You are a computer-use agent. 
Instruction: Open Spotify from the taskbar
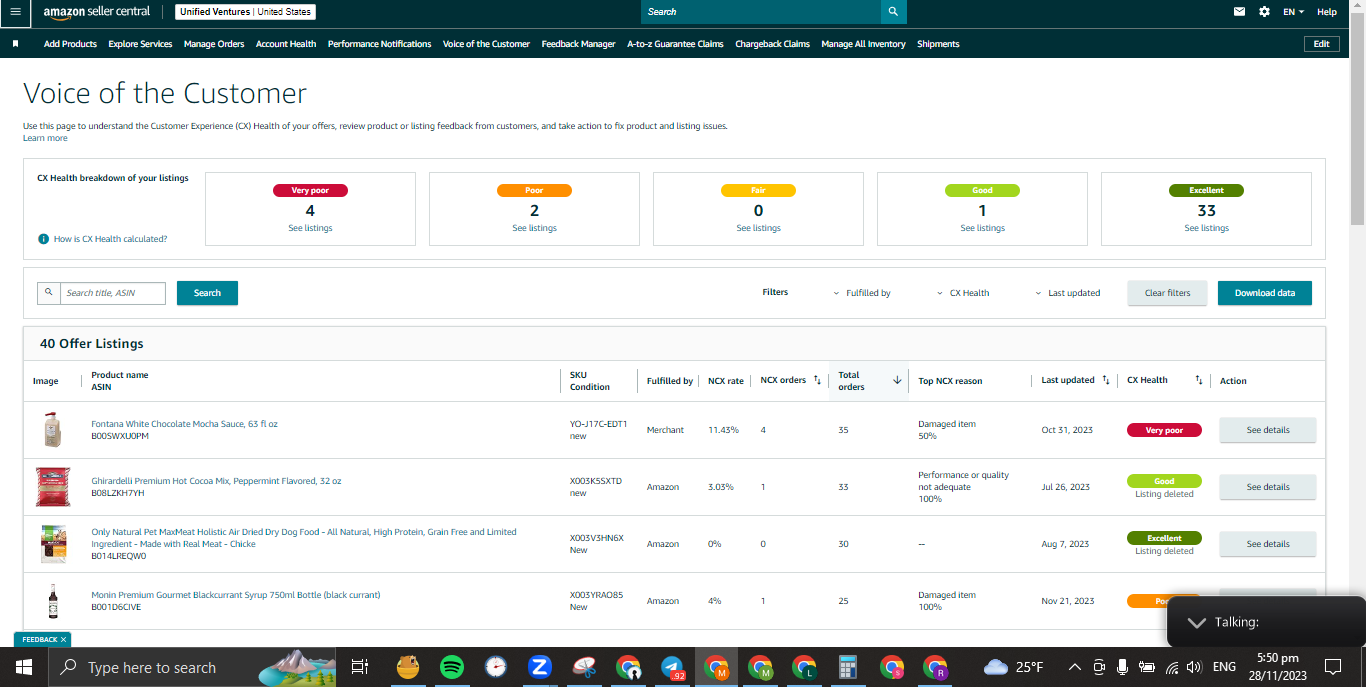[451, 667]
